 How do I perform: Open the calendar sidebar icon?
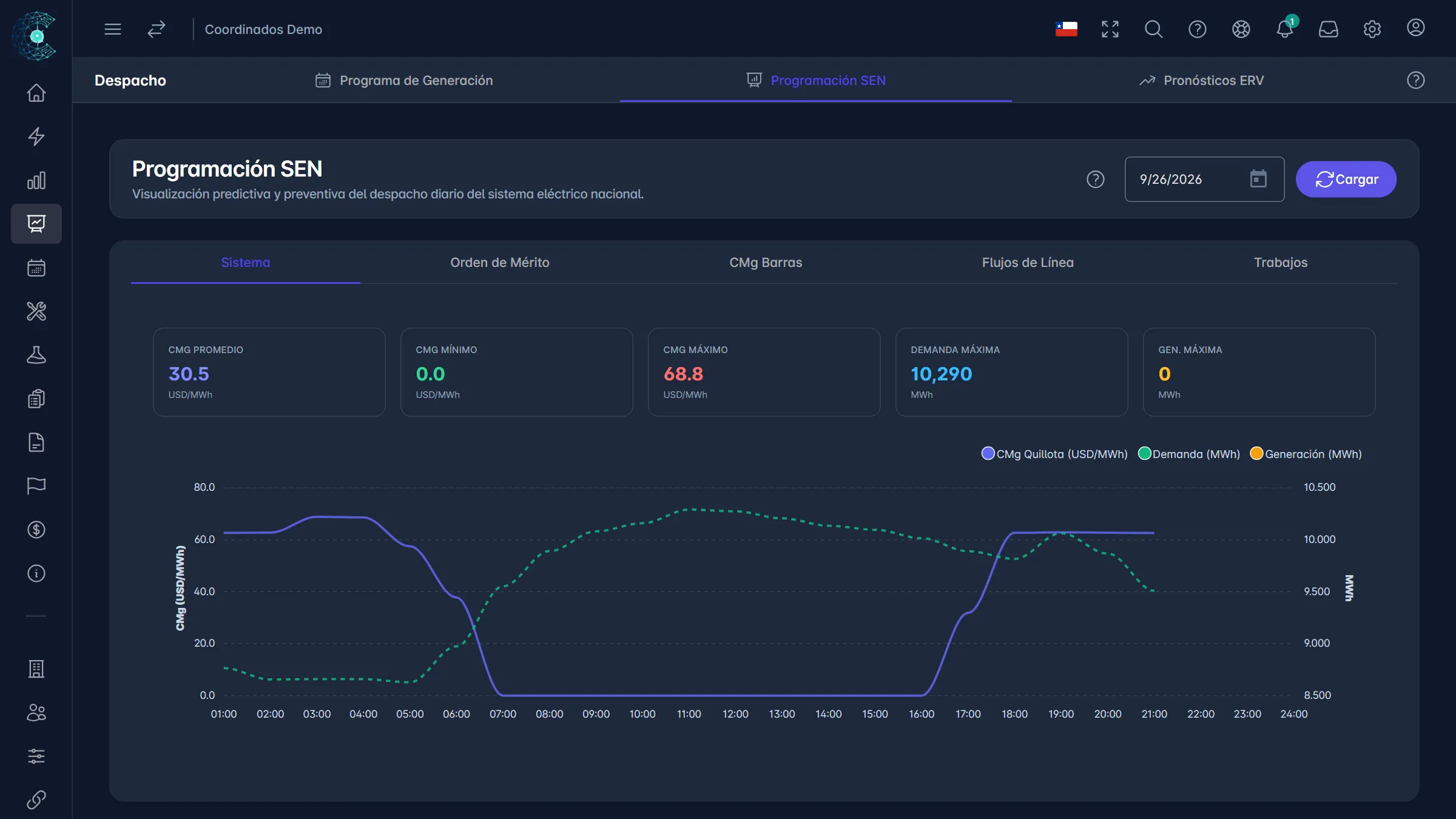coord(36,268)
